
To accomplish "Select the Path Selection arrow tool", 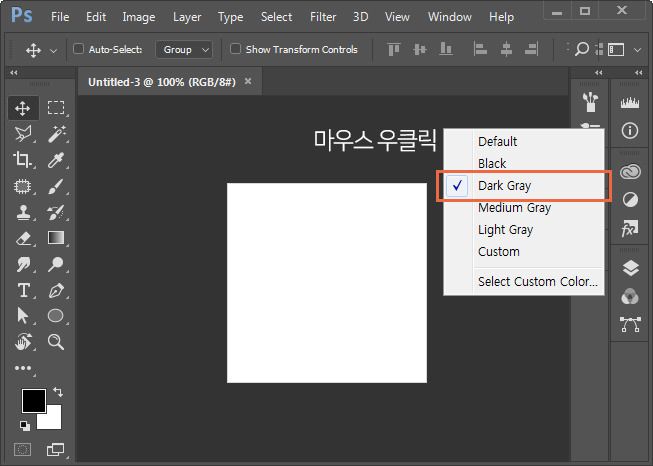I will click(22, 316).
